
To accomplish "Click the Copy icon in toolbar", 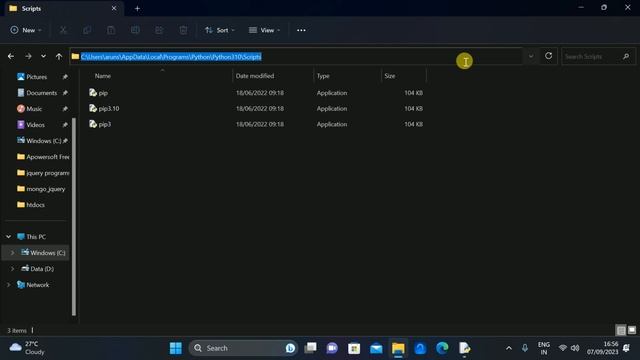I will coord(87,30).
